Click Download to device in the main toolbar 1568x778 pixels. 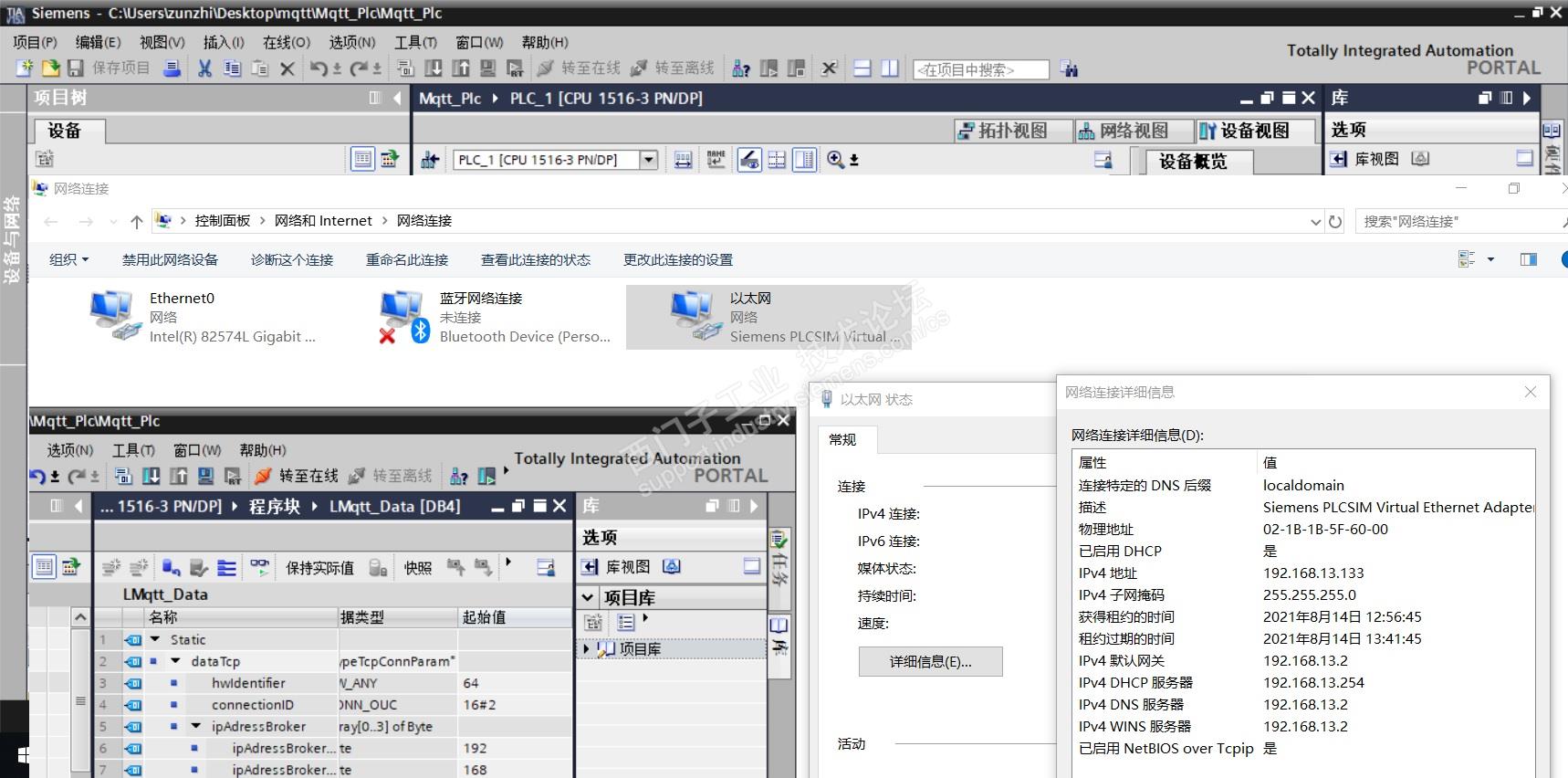pyautogui.click(x=434, y=68)
